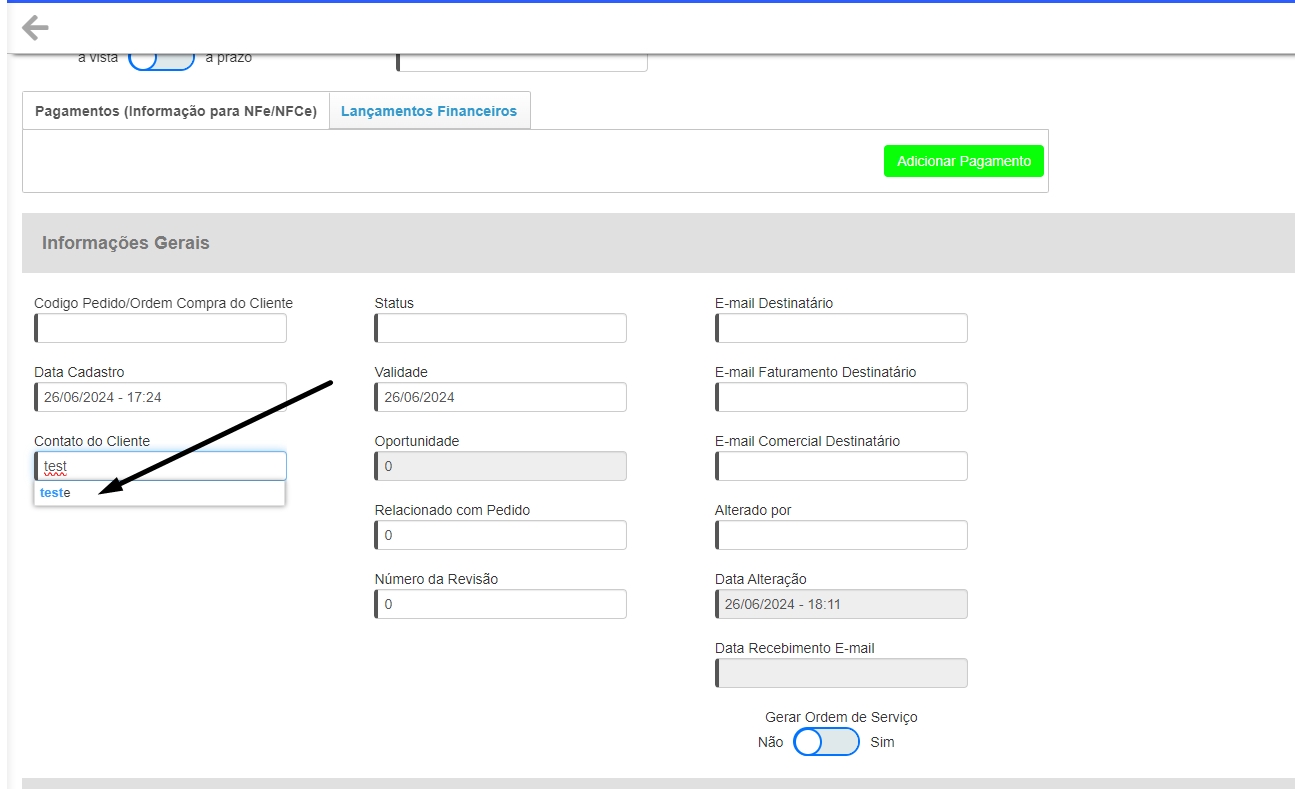Viewport: 1295px width, 789px height.
Task: Click E-mail Faturamento Destinatário field
Action: coord(842,397)
